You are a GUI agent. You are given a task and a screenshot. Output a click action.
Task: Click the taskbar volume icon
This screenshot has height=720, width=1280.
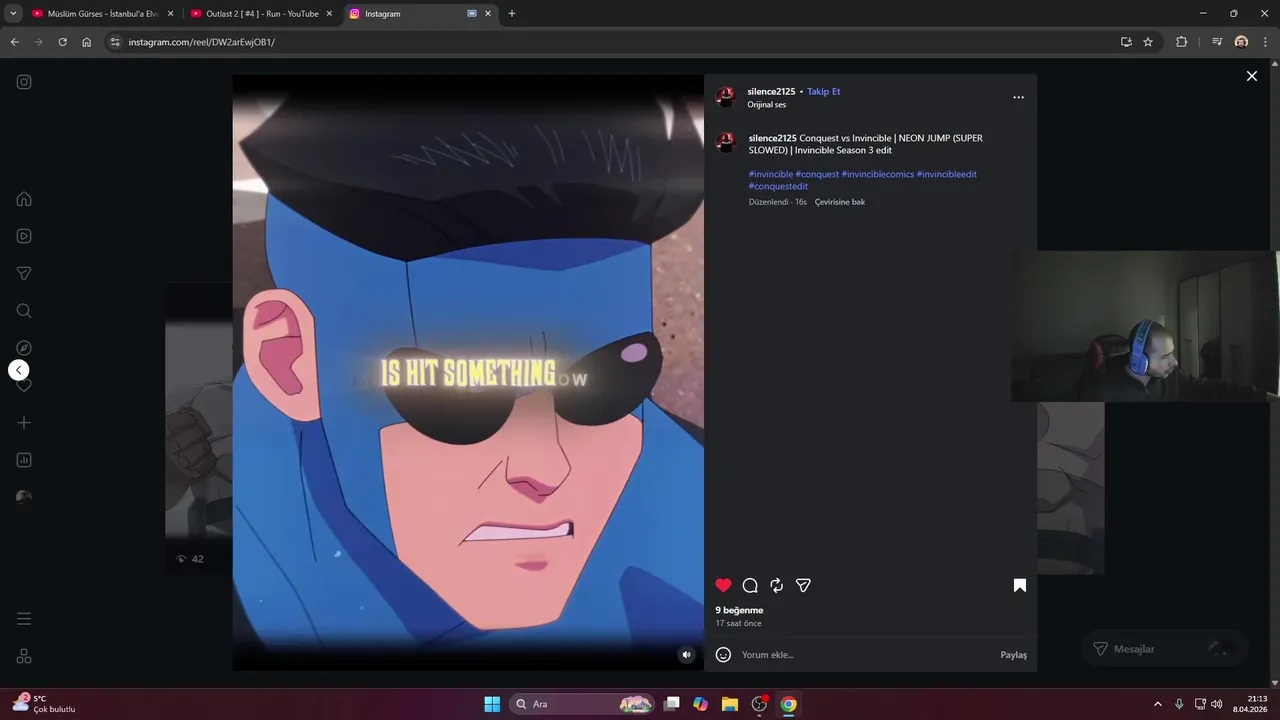pos(1216,704)
